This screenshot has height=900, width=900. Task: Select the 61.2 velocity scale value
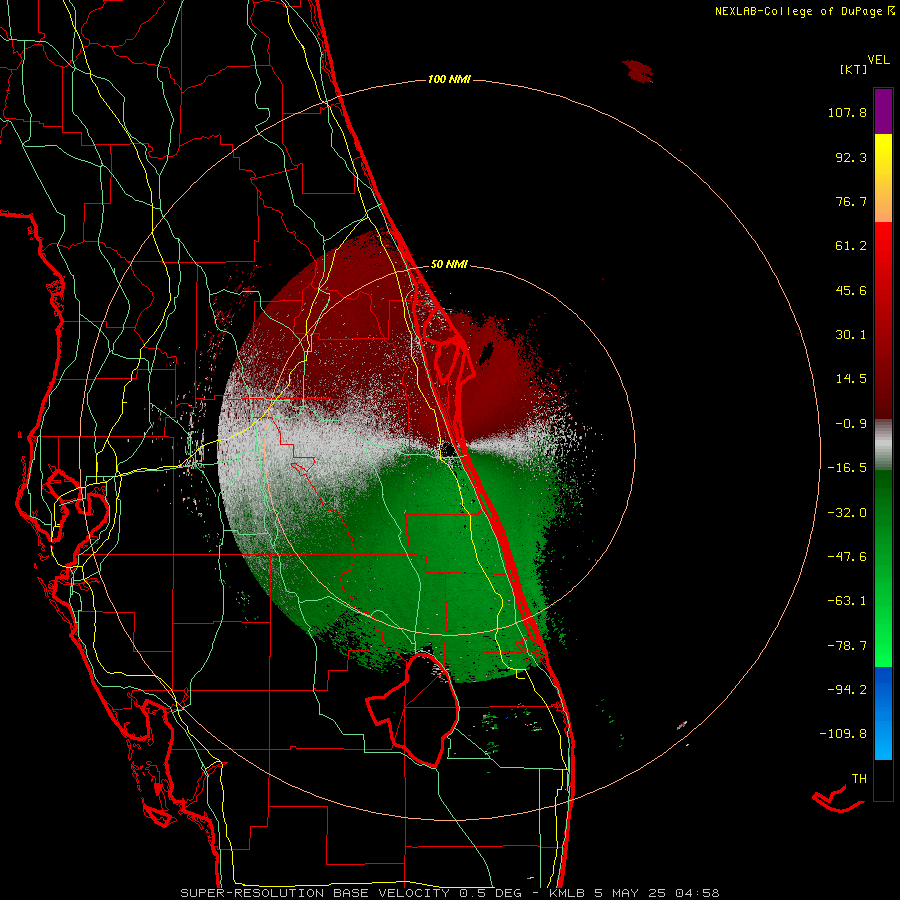click(x=851, y=246)
